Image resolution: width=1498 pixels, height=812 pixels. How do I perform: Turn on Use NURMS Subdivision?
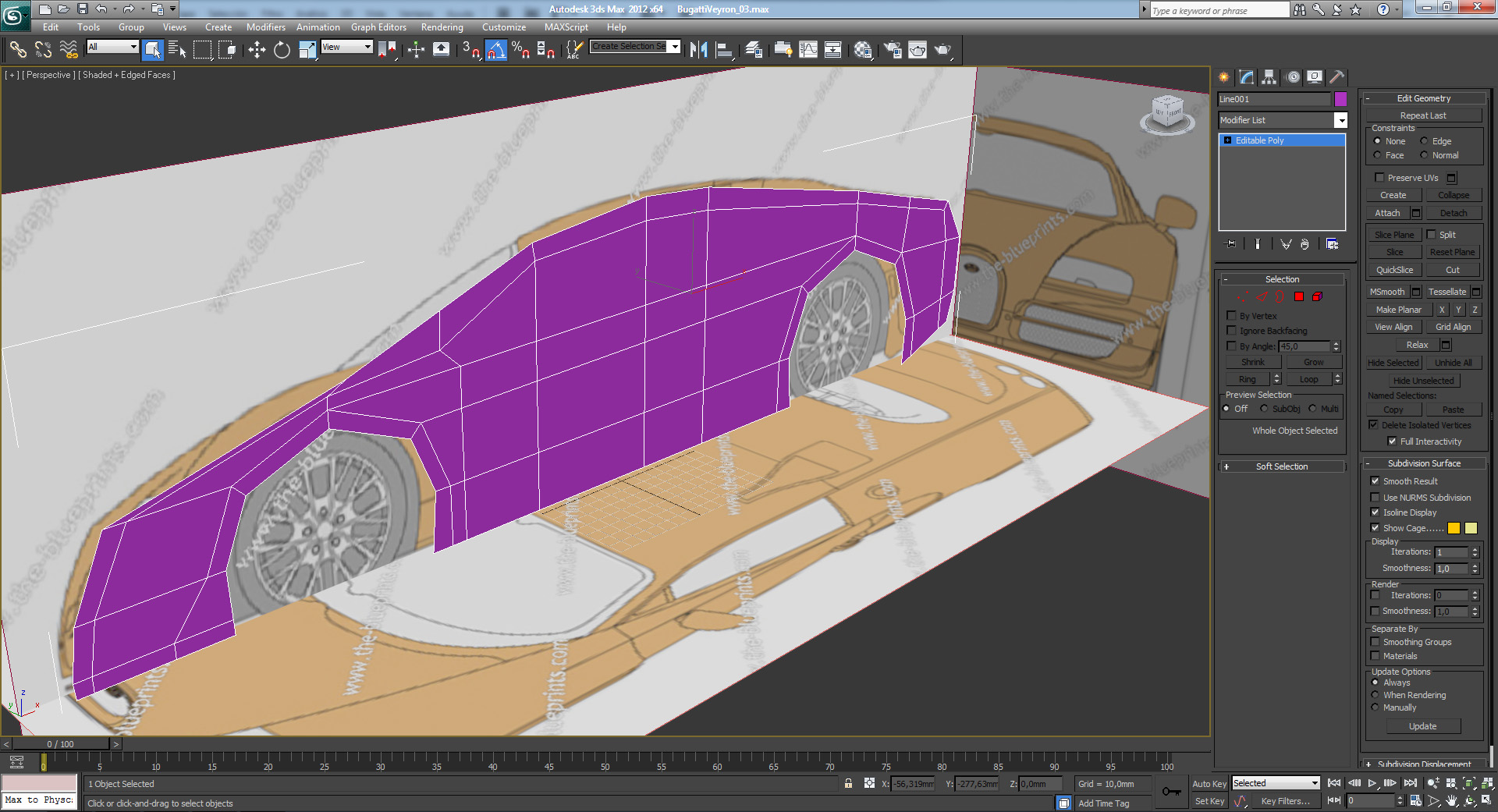coord(1376,498)
